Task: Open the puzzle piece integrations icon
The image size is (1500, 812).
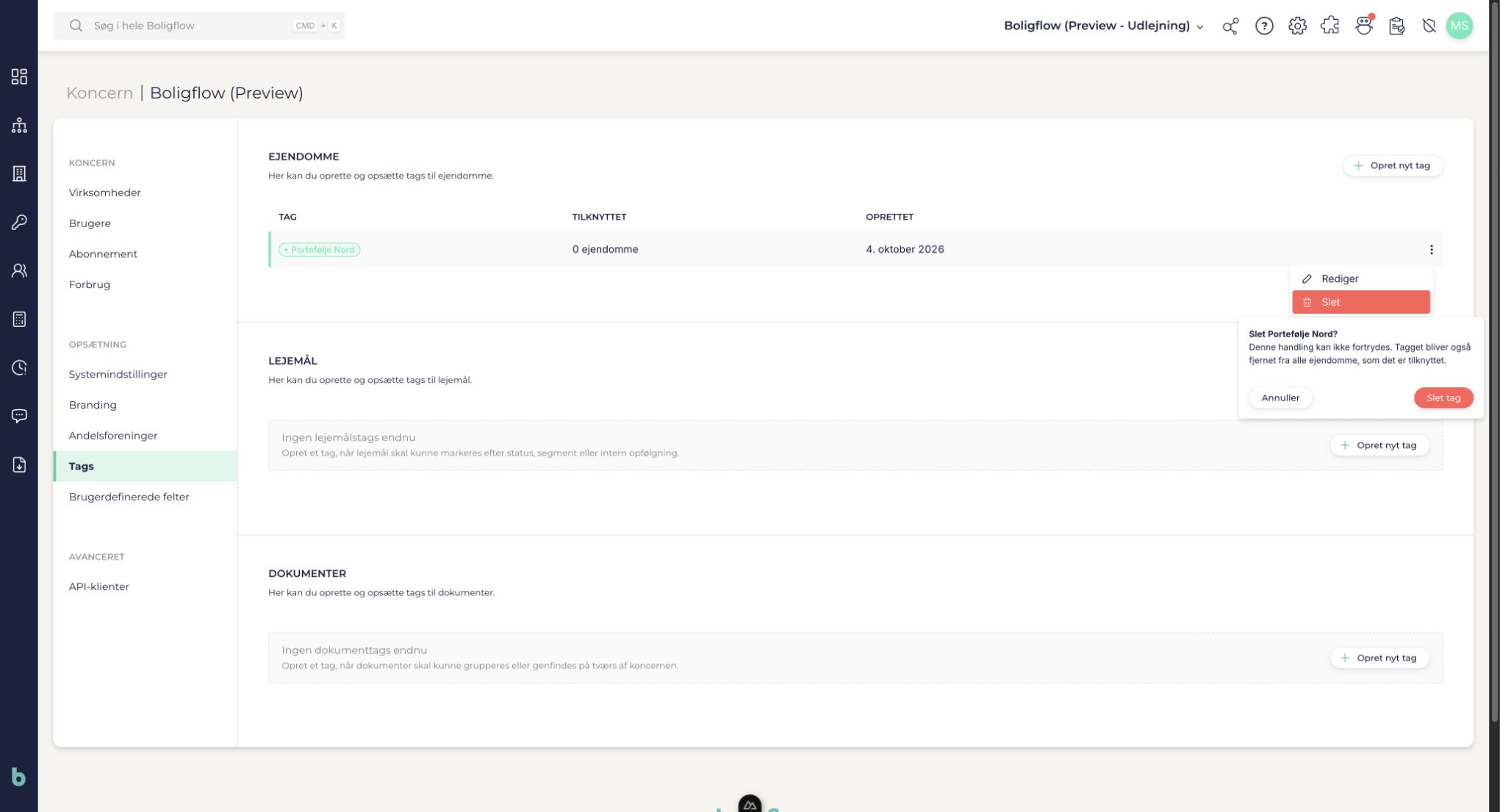Action: [1330, 26]
